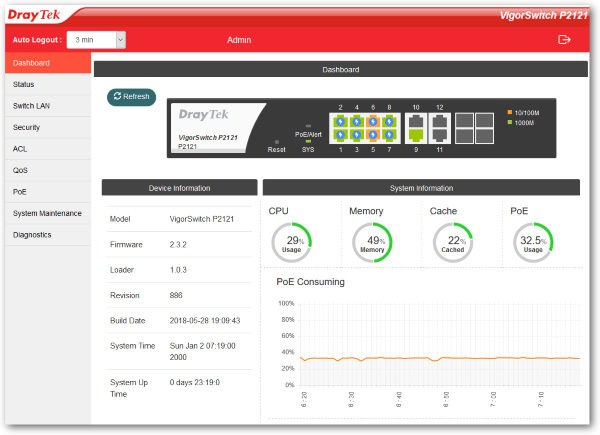Click the PoE/Alert LED indicator
The image size is (600, 435).
[308, 126]
